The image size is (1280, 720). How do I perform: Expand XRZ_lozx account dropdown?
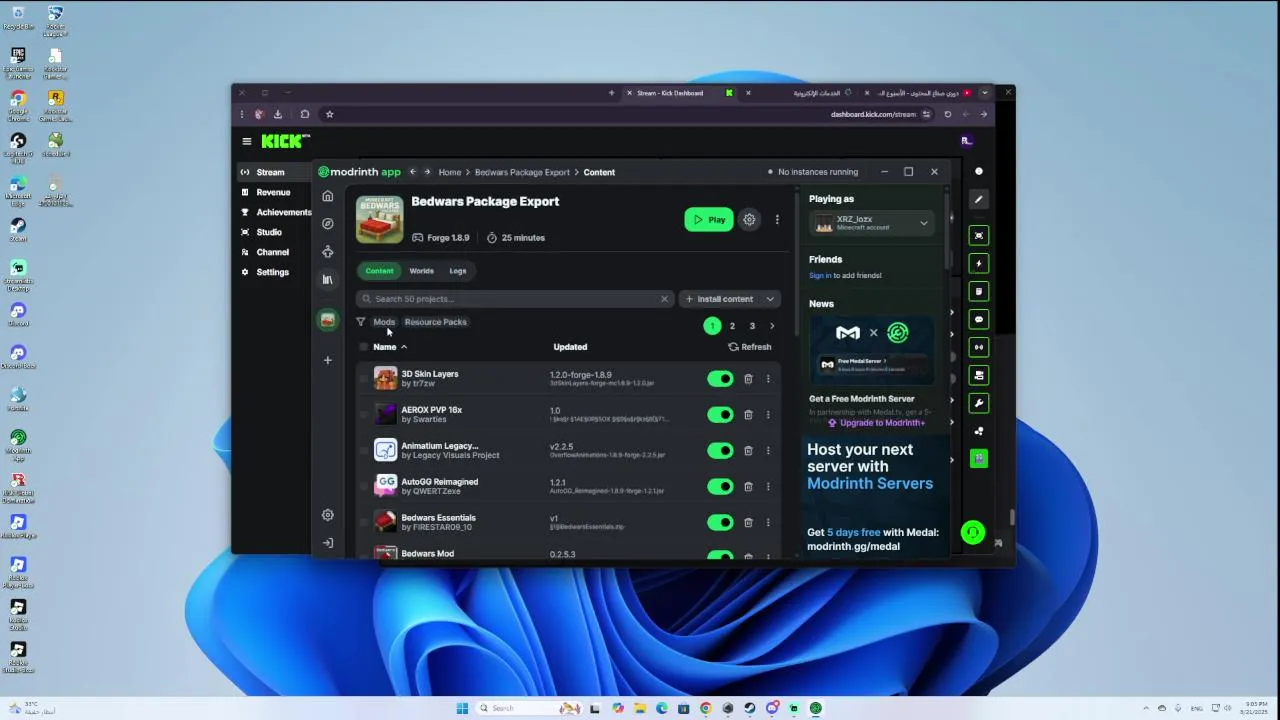(923, 223)
